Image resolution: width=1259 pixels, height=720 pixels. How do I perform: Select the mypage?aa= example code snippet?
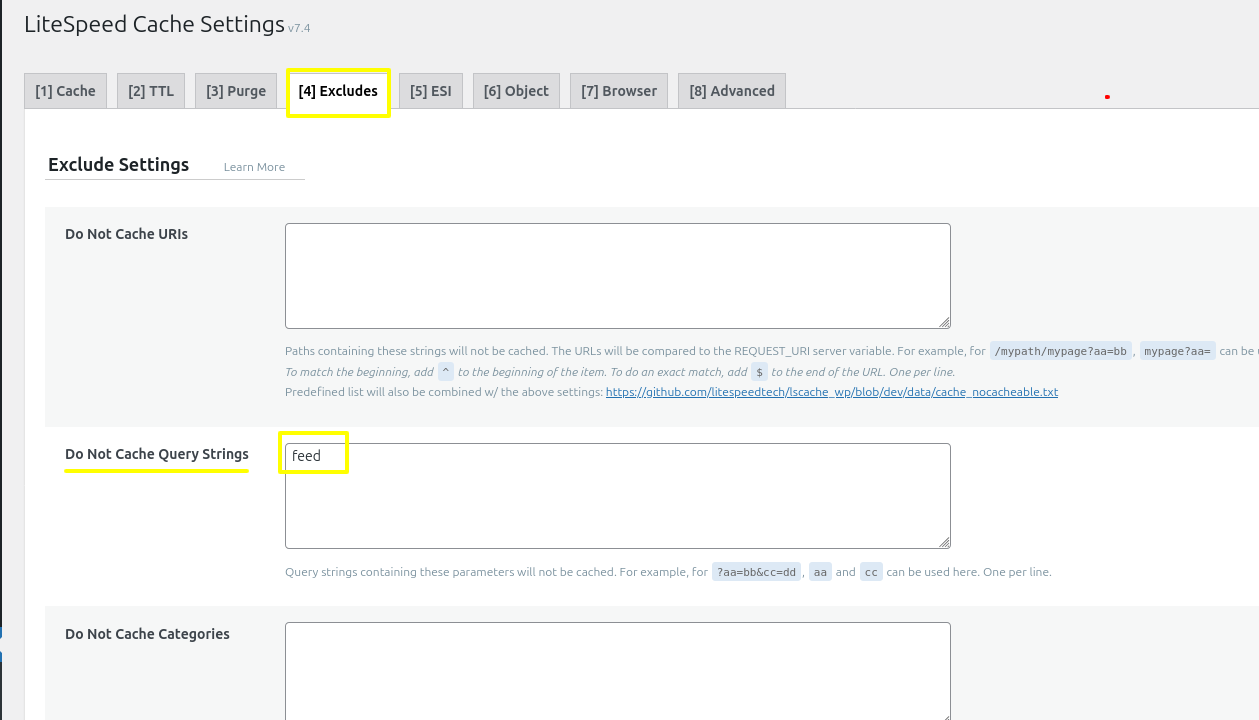[1177, 350]
